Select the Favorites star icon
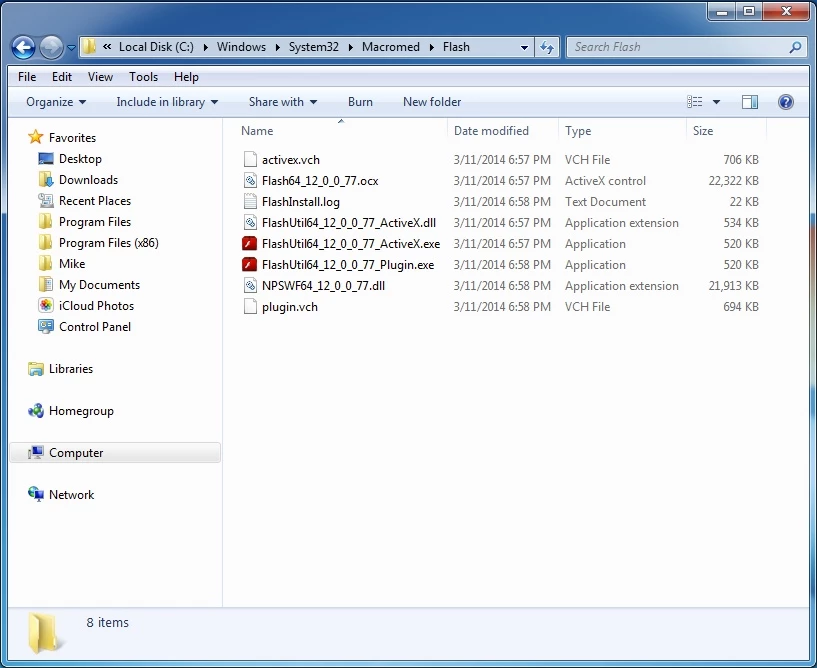 click(x=35, y=137)
